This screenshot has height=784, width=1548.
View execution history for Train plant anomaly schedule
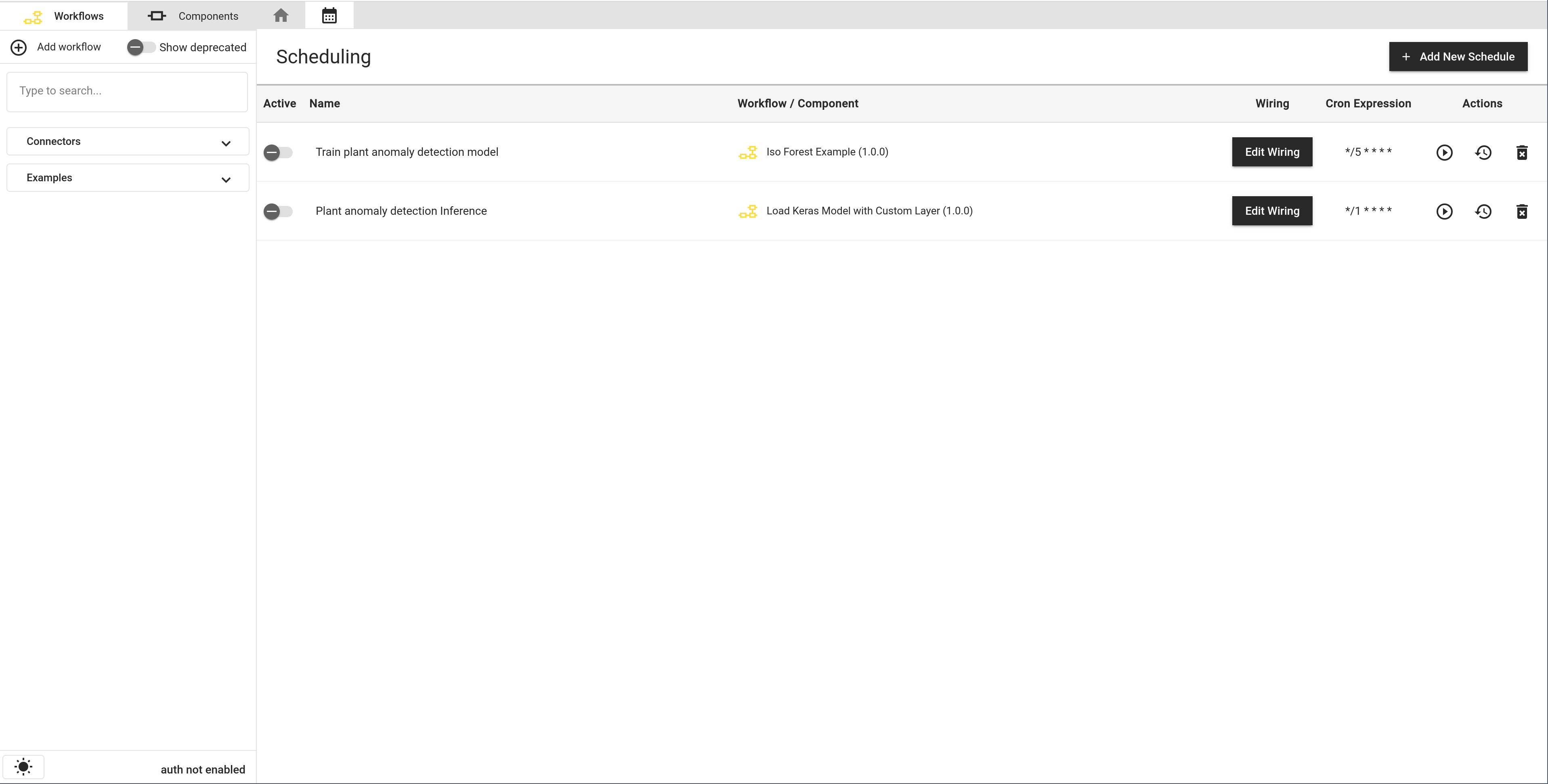tap(1483, 153)
